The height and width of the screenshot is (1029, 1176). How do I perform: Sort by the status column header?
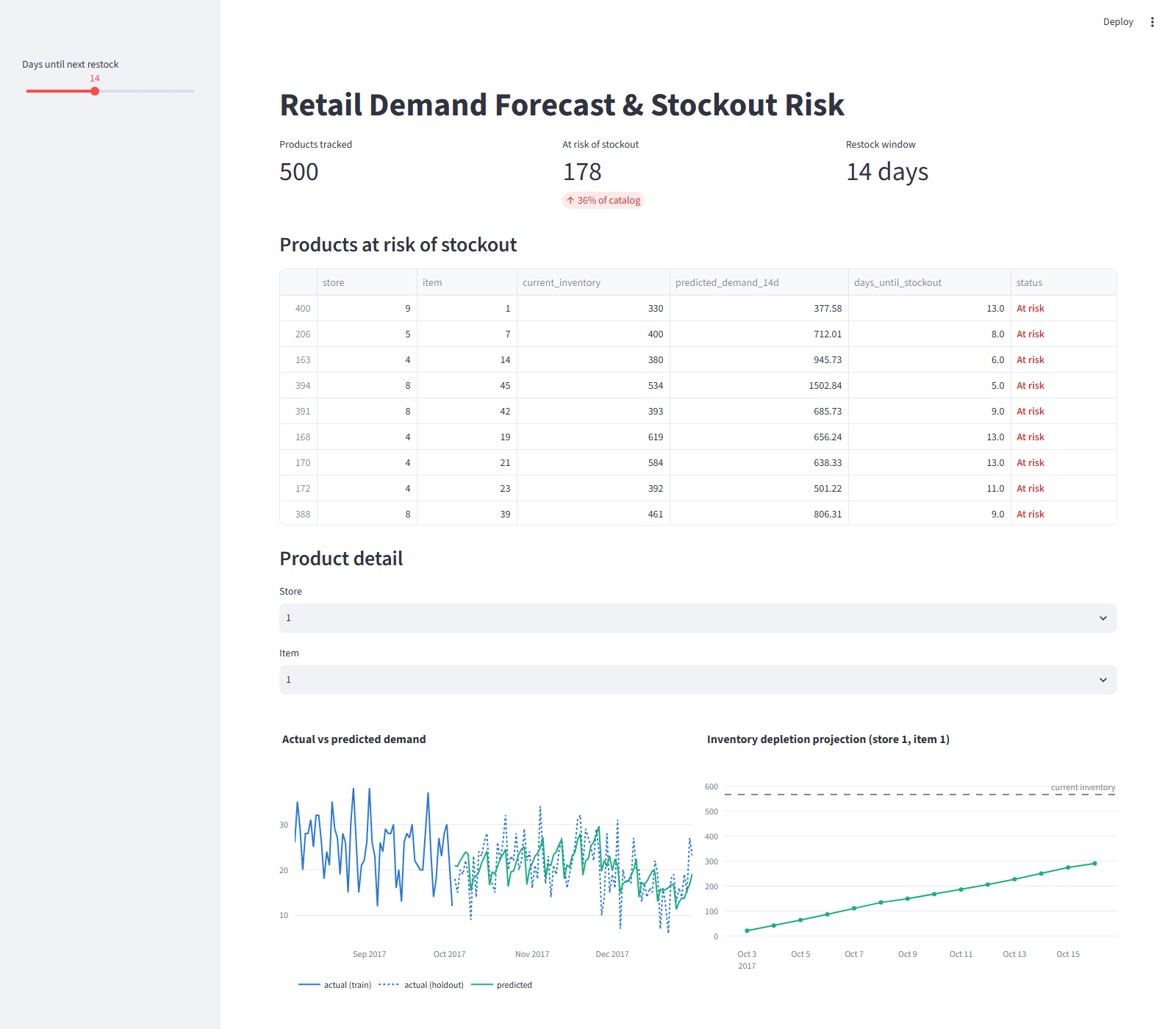click(1064, 282)
